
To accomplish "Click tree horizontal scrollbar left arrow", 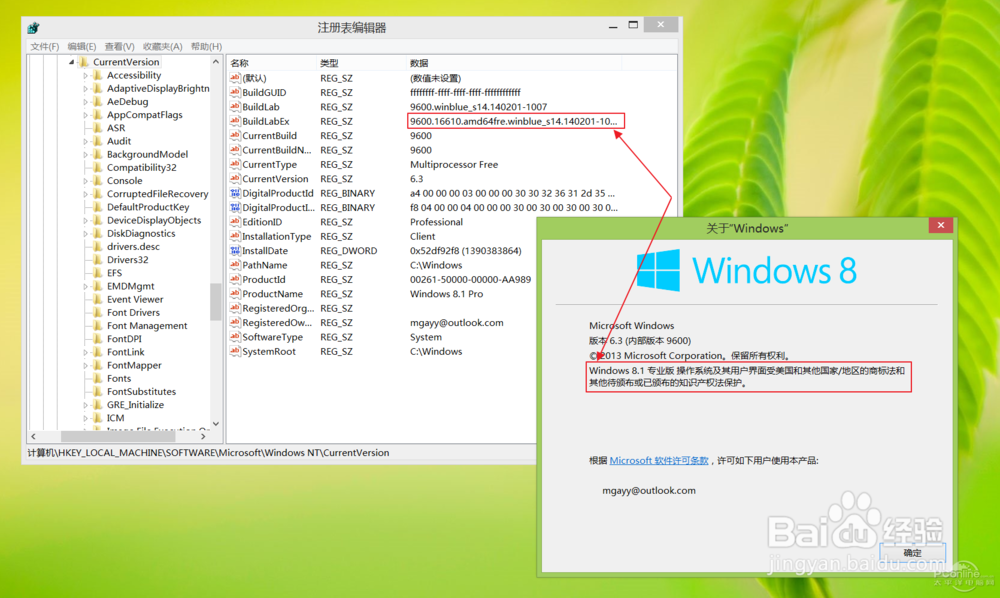I will pos(33,437).
